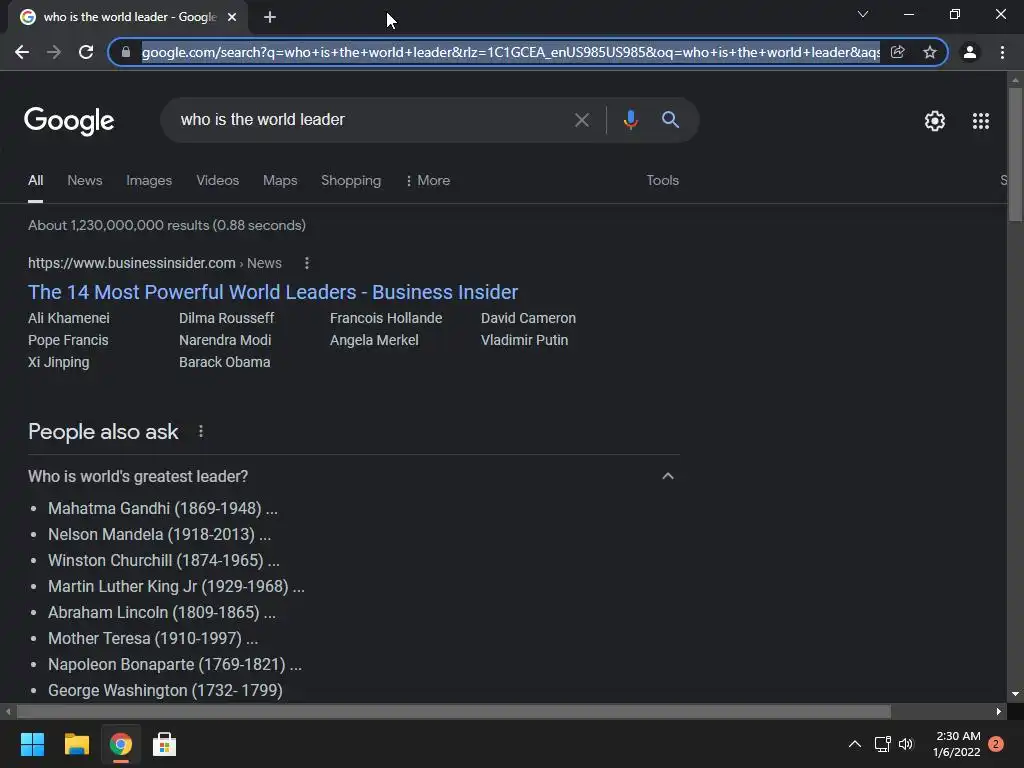
Task: Start a voice search with the microphone
Action: [x=630, y=120]
